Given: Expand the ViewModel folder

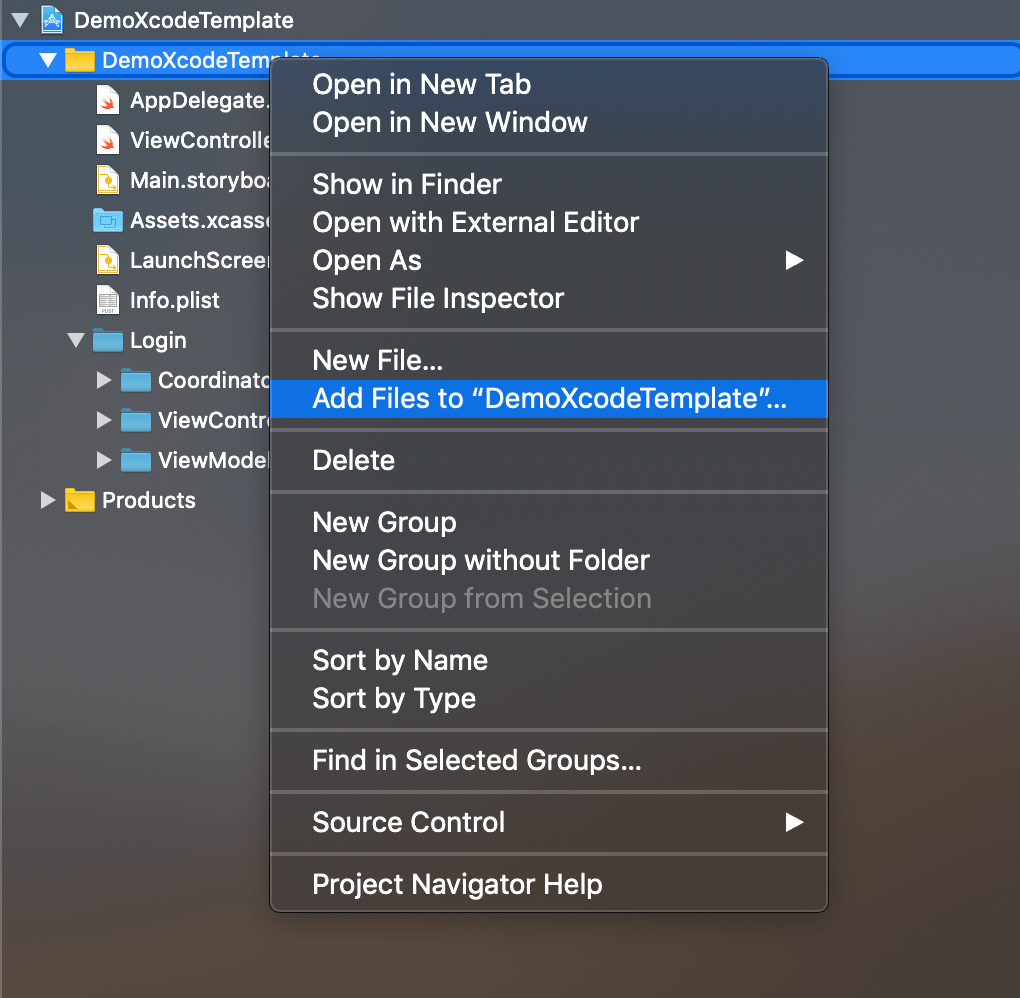Looking at the screenshot, I should (x=103, y=460).
